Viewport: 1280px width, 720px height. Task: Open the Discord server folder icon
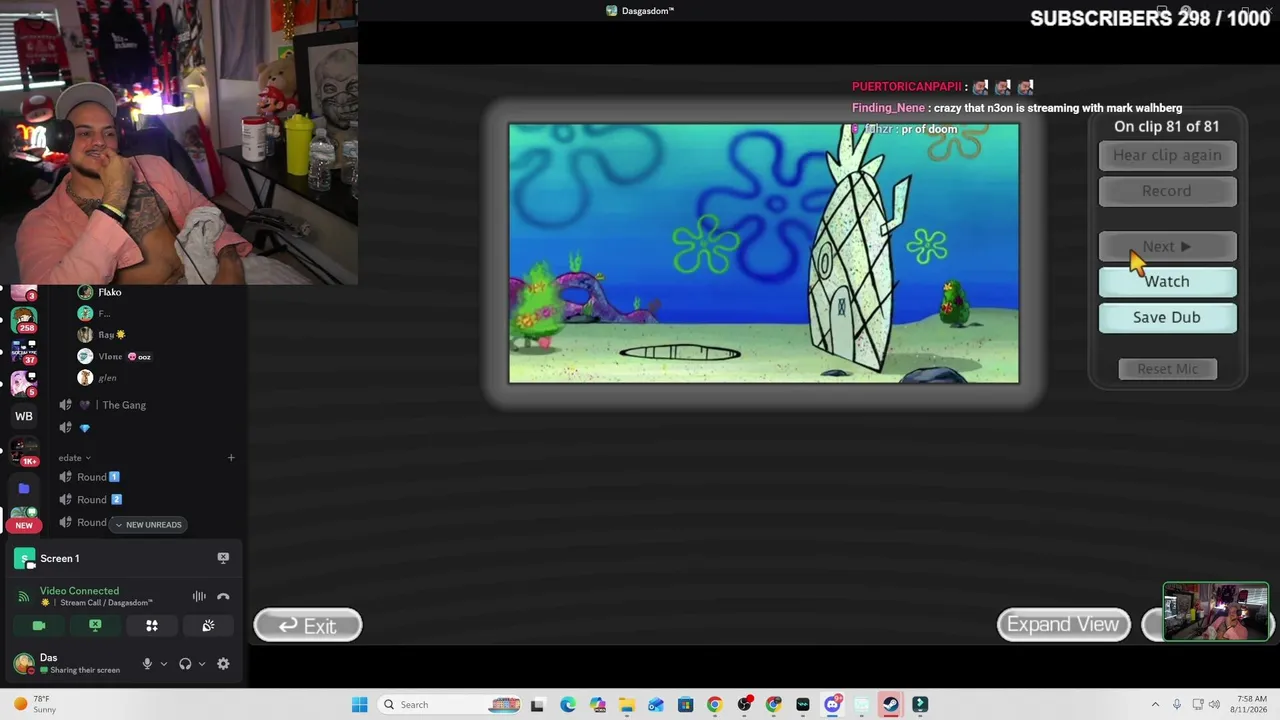pyautogui.click(x=24, y=489)
